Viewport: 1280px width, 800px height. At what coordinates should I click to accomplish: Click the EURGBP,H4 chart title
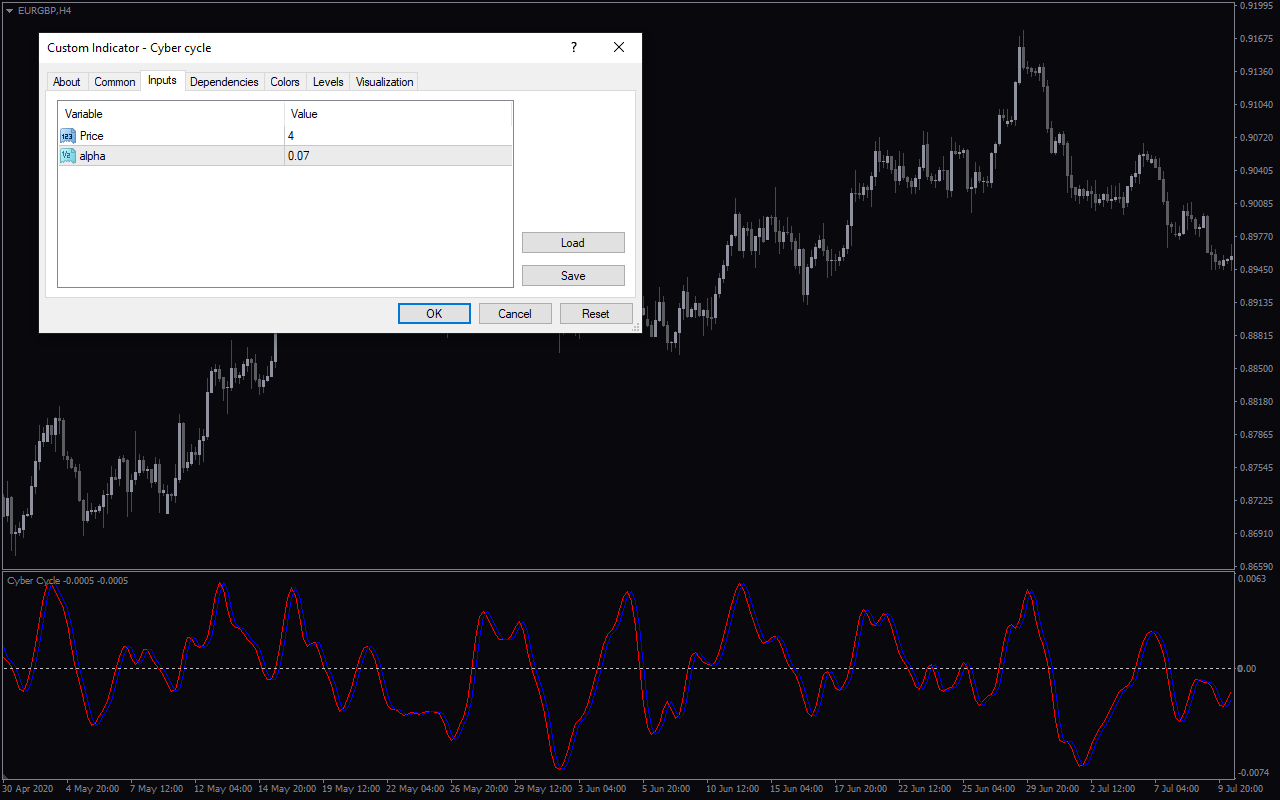coord(44,10)
